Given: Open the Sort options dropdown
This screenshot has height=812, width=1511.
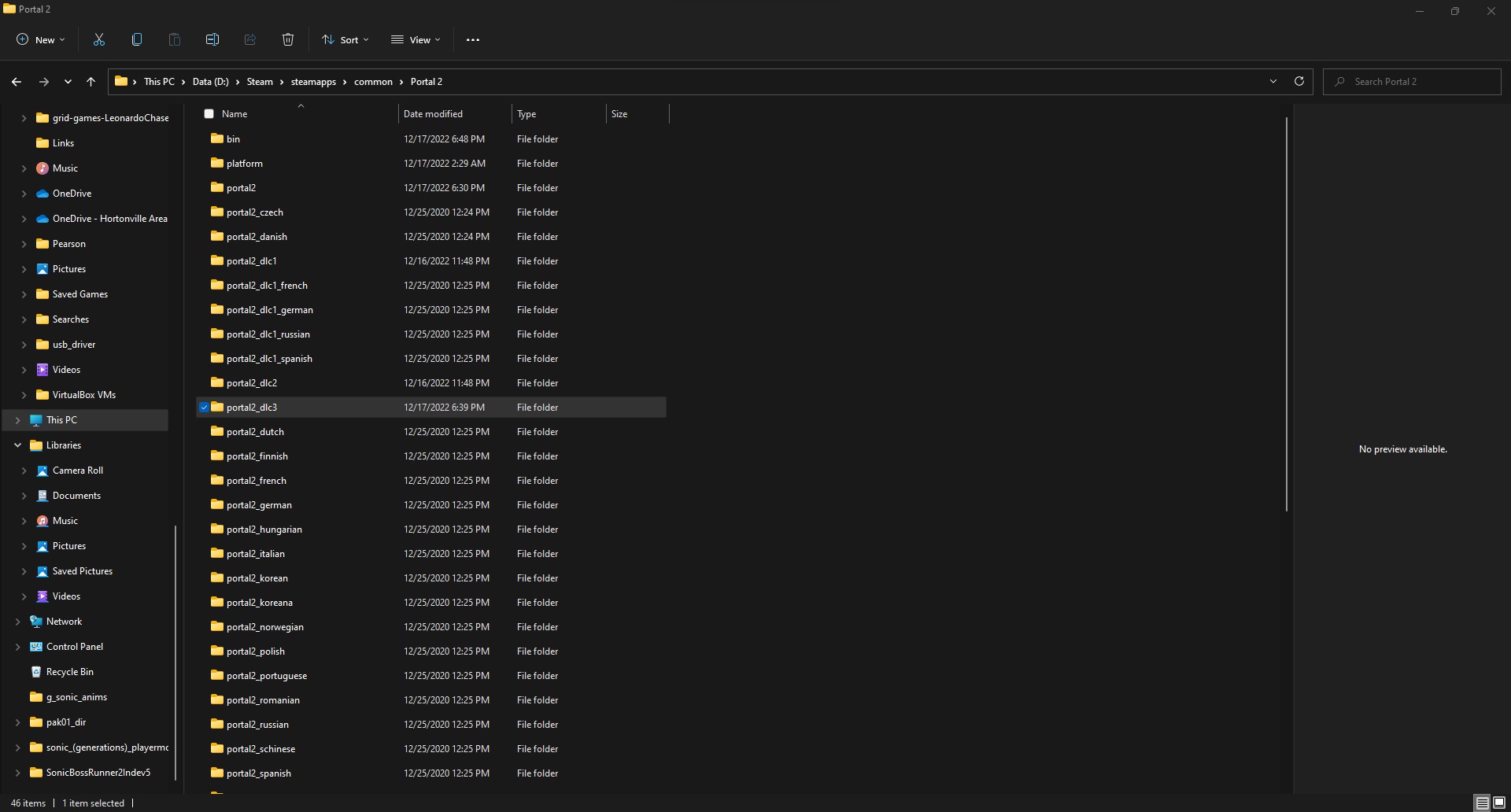Looking at the screenshot, I should (x=345, y=40).
